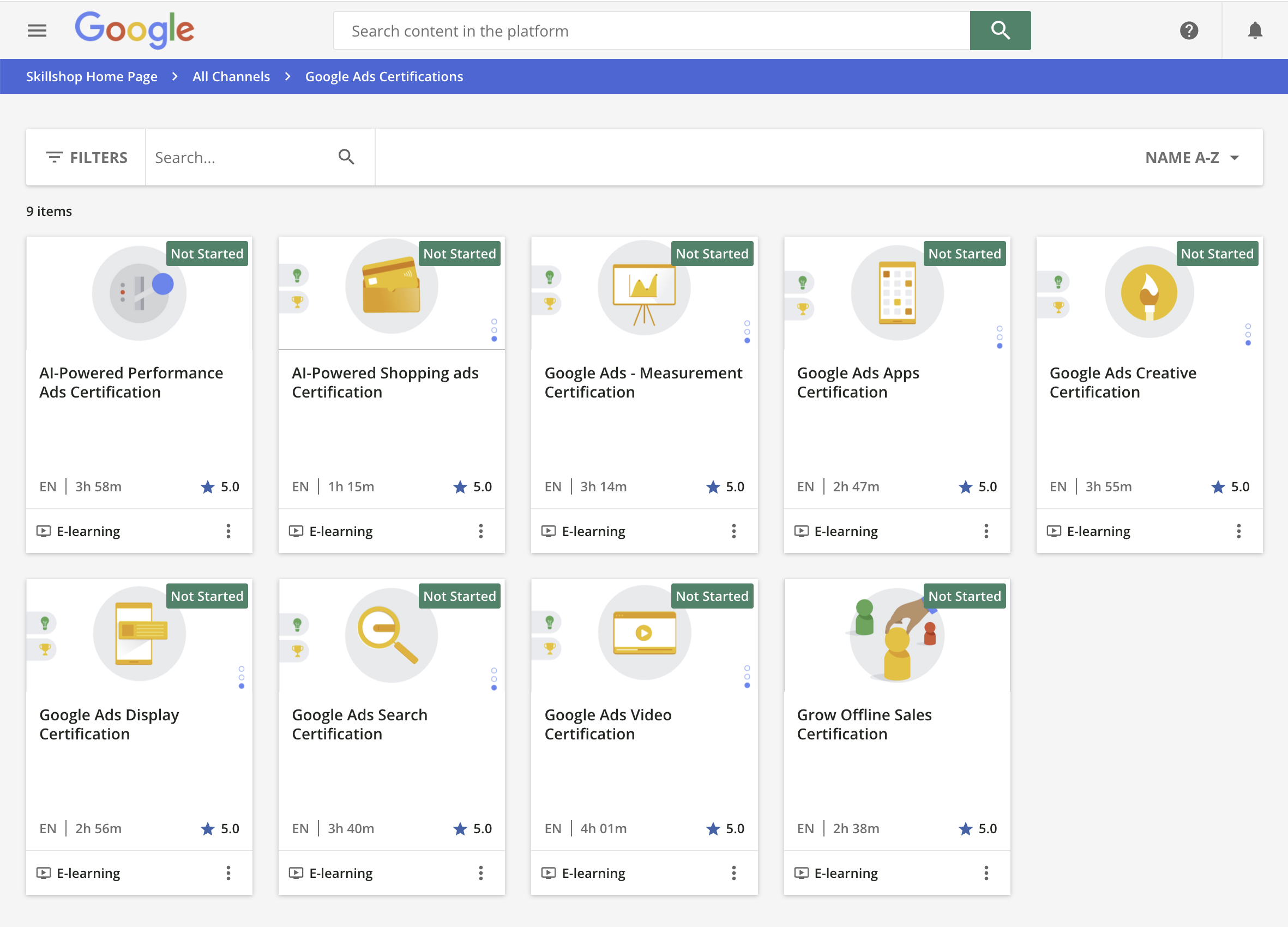Click the E-learning video icon on AI-Powered Performance Ads card
Screen dimensions: 1288x927
44,531
